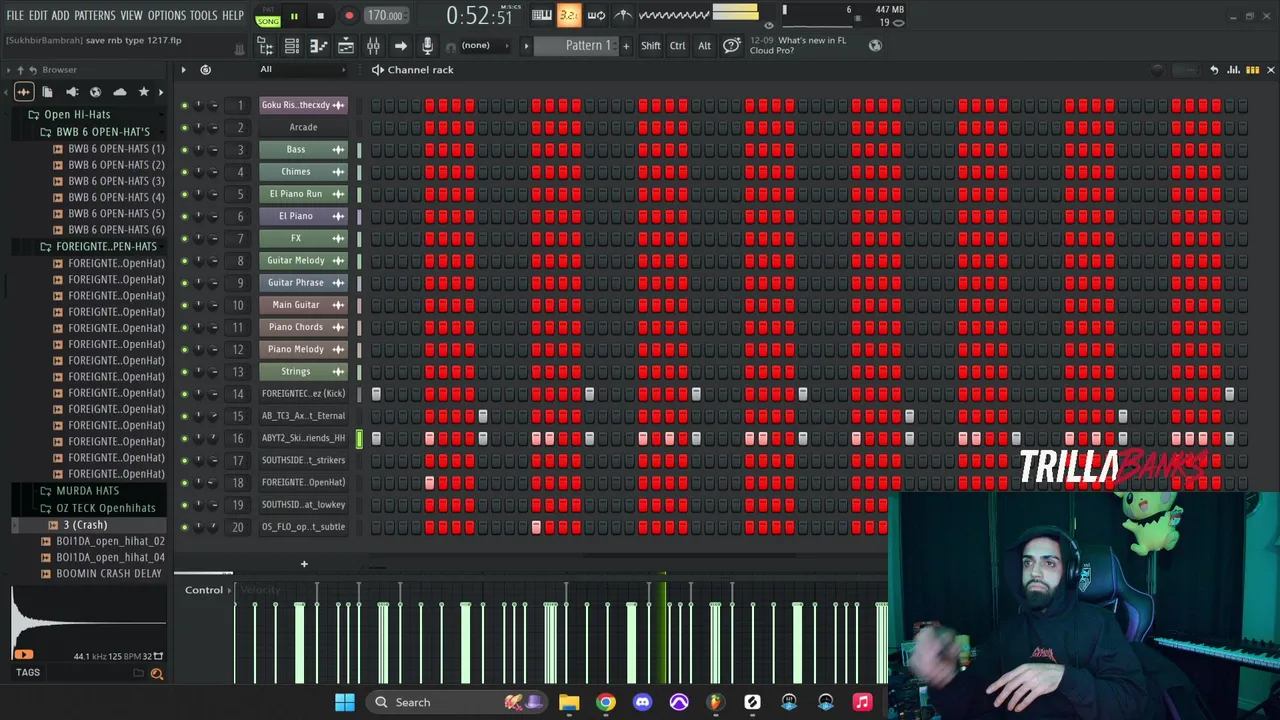Open Discord from the taskbar
The width and height of the screenshot is (1280, 720).
642,702
